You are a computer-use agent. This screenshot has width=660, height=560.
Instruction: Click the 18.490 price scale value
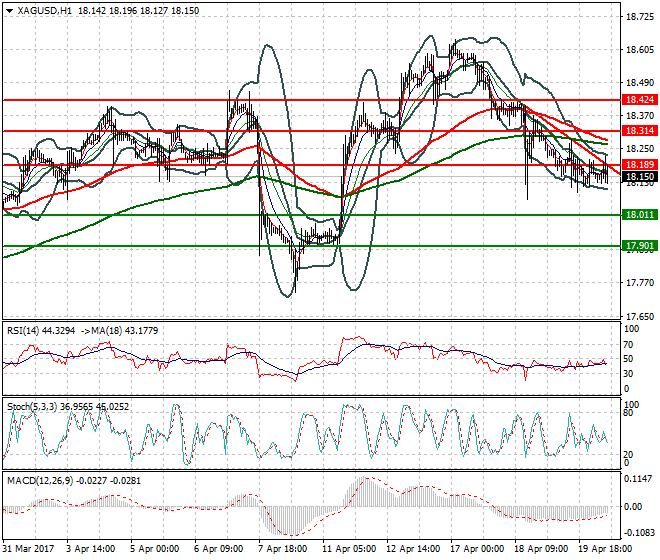tap(640, 83)
